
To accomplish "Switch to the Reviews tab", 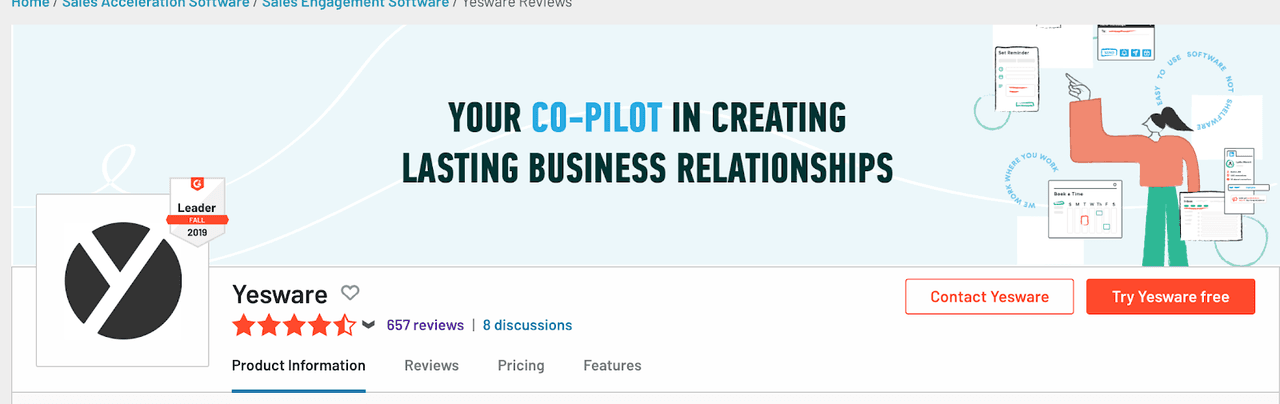I will pos(431,366).
